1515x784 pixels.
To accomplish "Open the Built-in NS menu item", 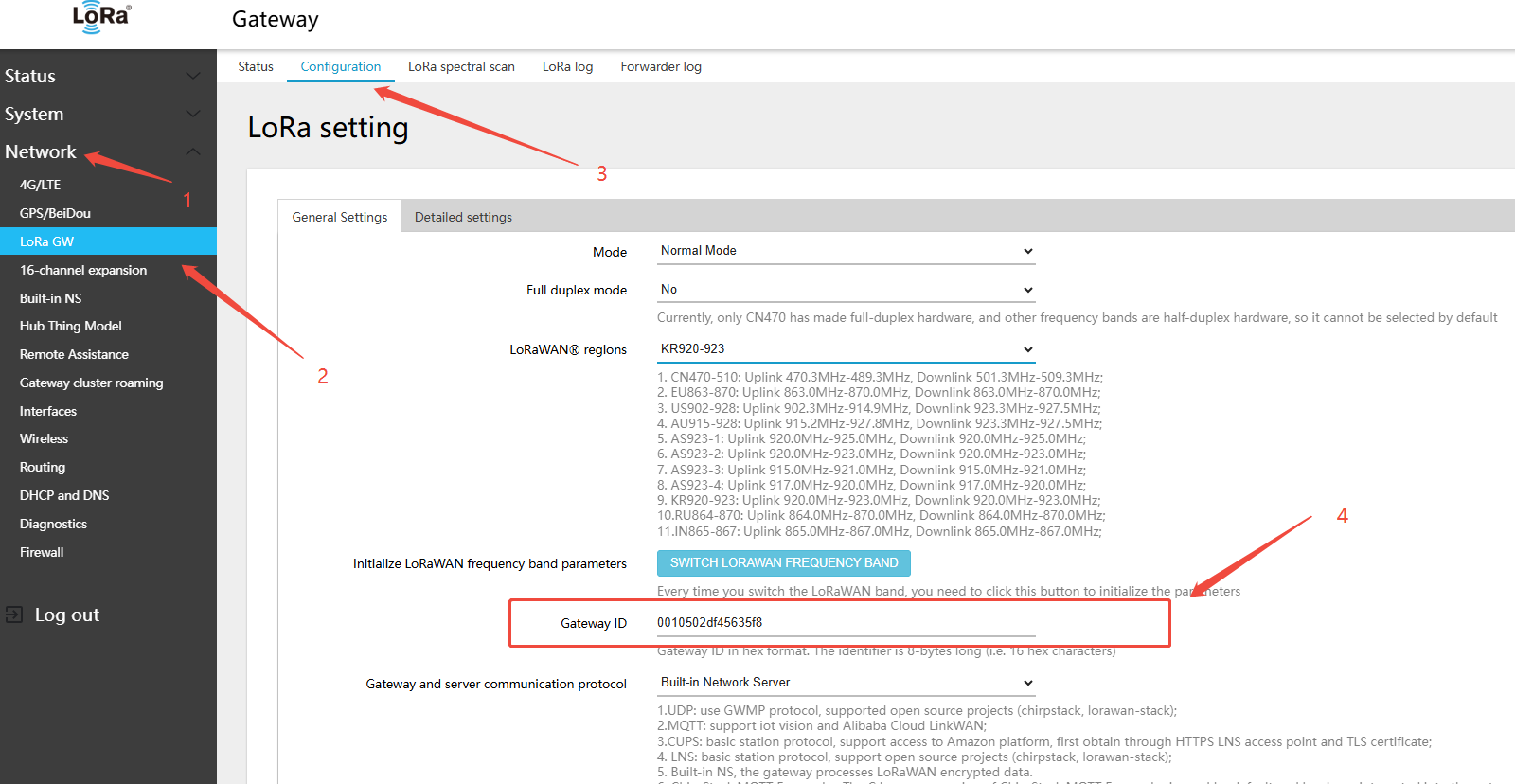I will (x=50, y=298).
